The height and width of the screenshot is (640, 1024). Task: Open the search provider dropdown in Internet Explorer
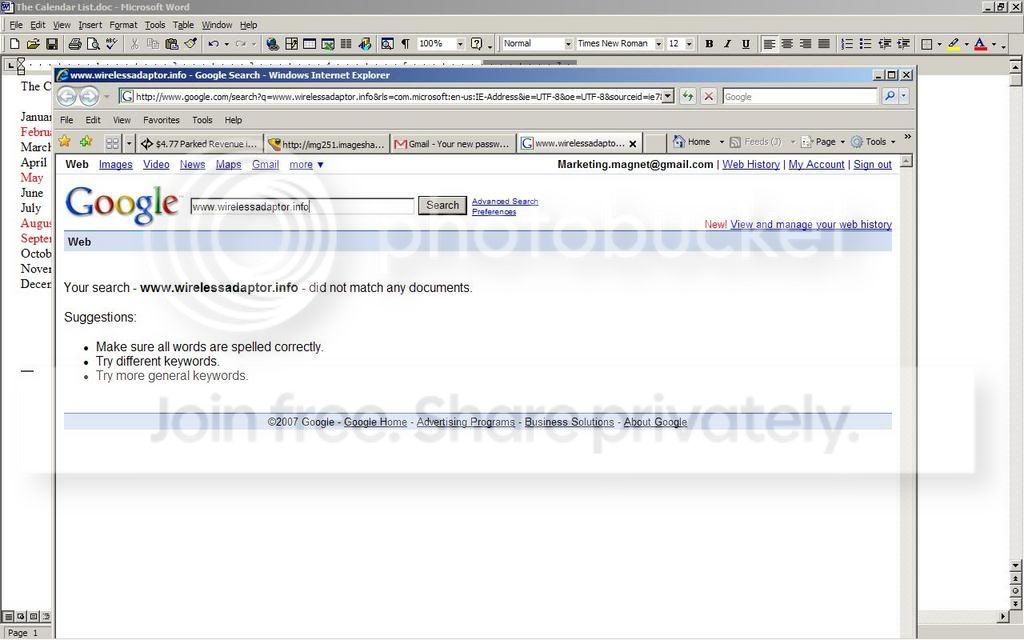coord(904,96)
